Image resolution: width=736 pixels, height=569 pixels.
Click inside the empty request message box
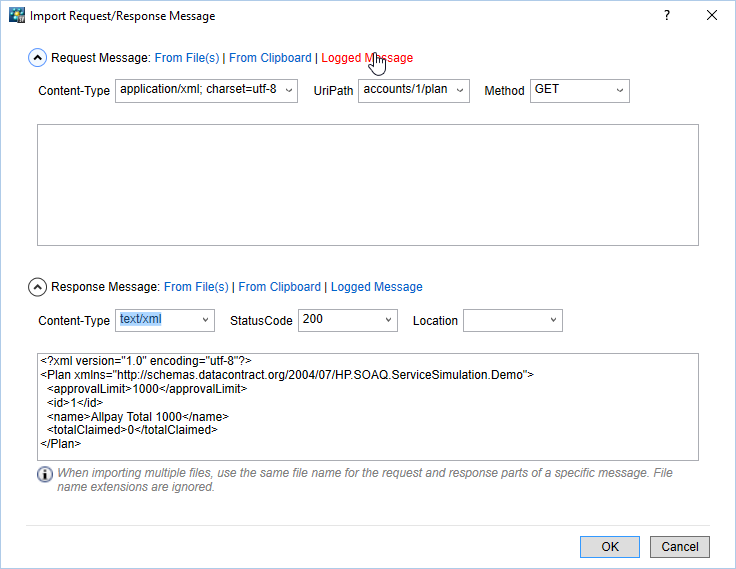[367, 185]
